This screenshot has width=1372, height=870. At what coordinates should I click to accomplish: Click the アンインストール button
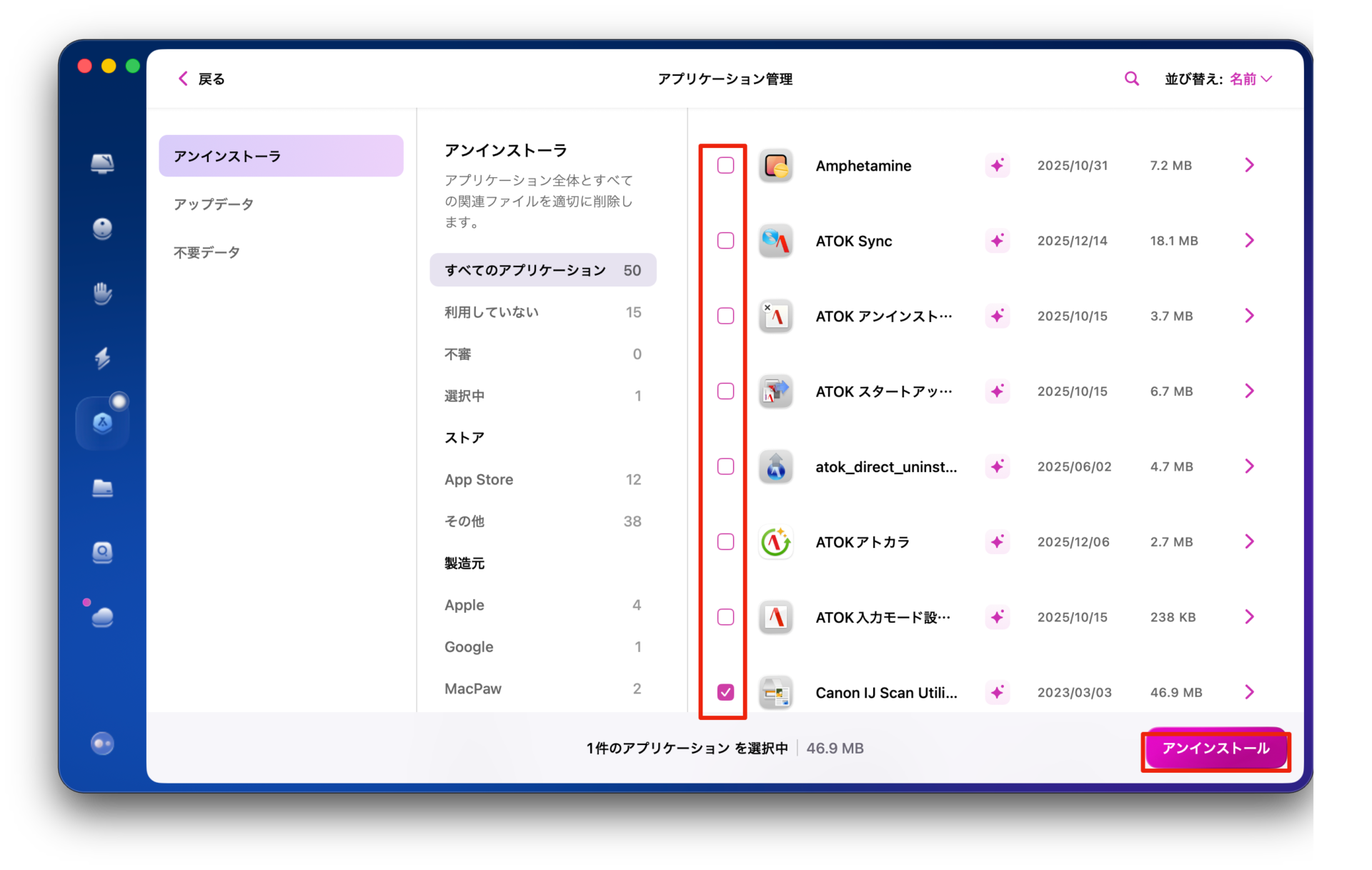coord(1215,749)
